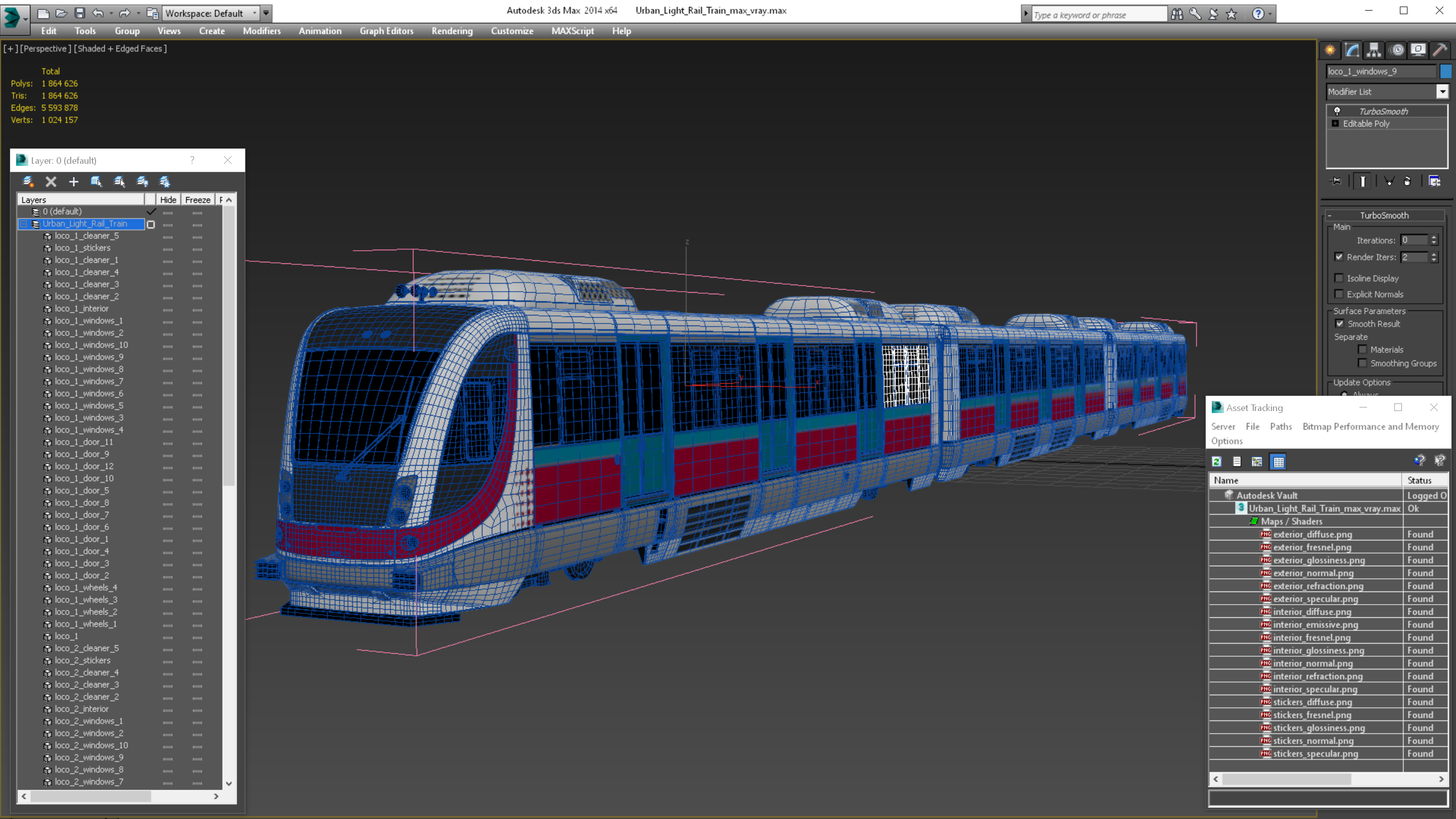The height and width of the screenshot is (819, 1456).
Task: Open the Utilities panel hammer icon
Action: (1440, 51)
